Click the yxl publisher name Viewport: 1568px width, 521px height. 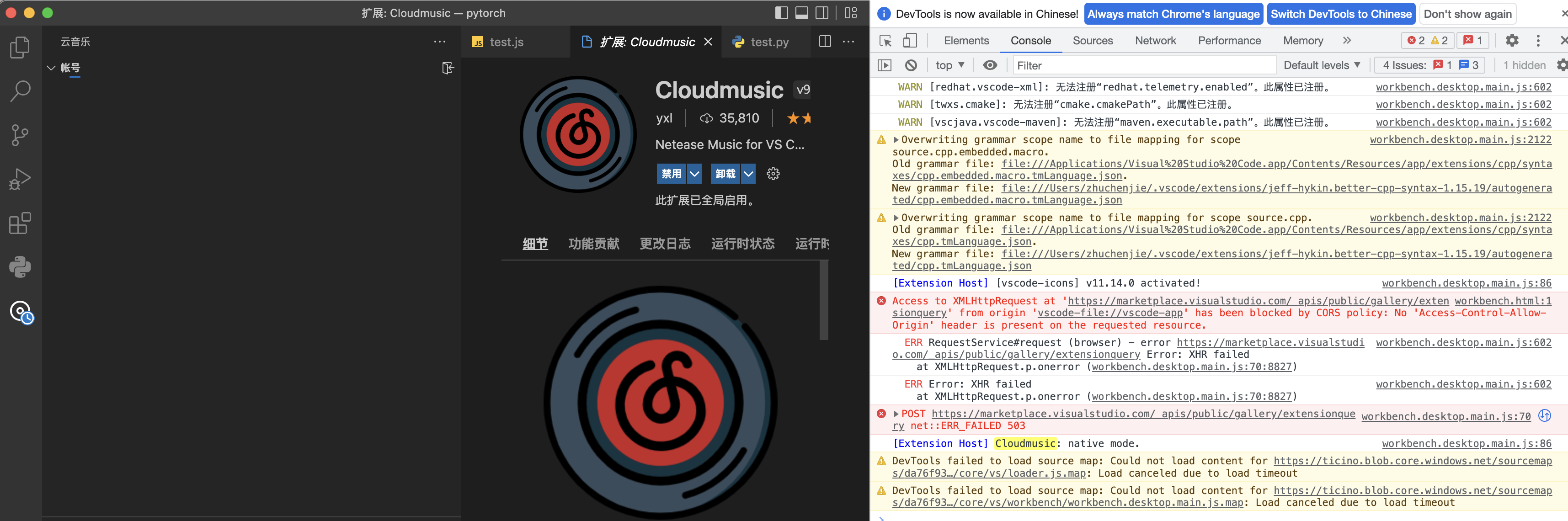coord(664,118)
